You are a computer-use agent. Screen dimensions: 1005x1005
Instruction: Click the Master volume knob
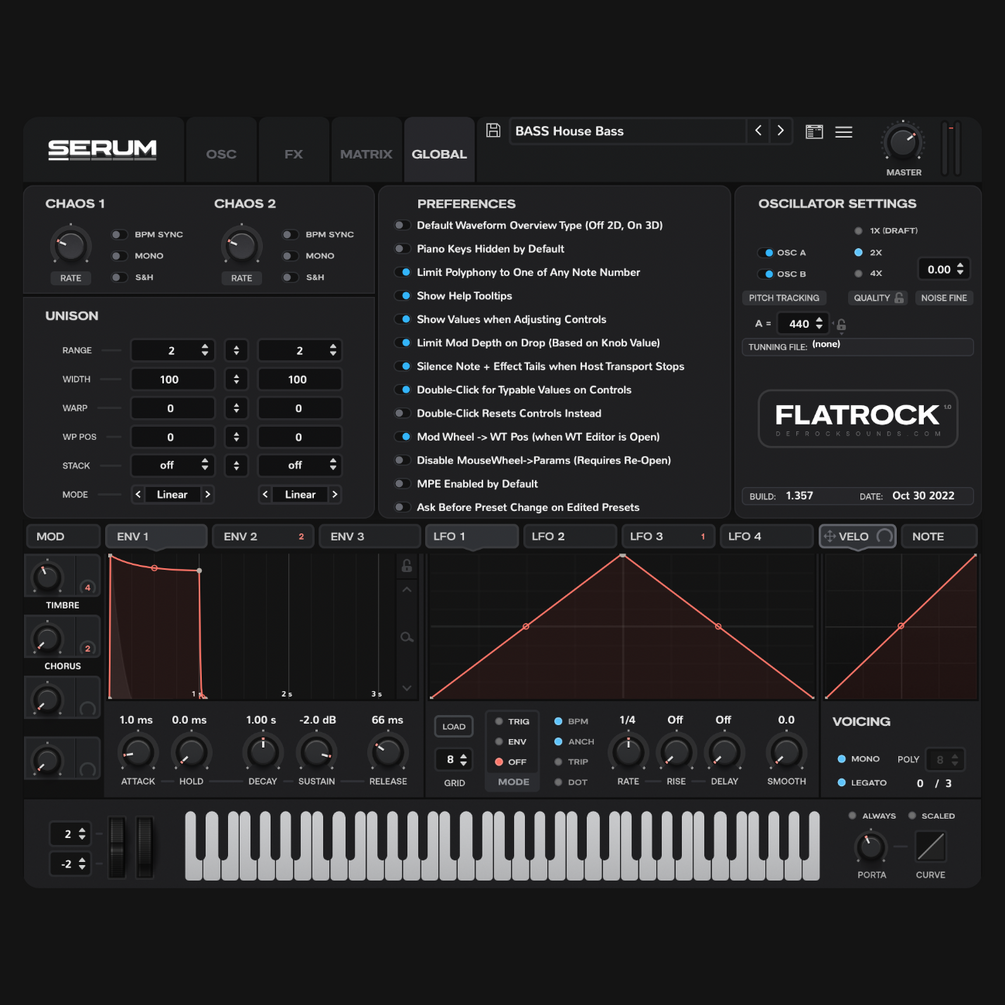click(903, 142)
